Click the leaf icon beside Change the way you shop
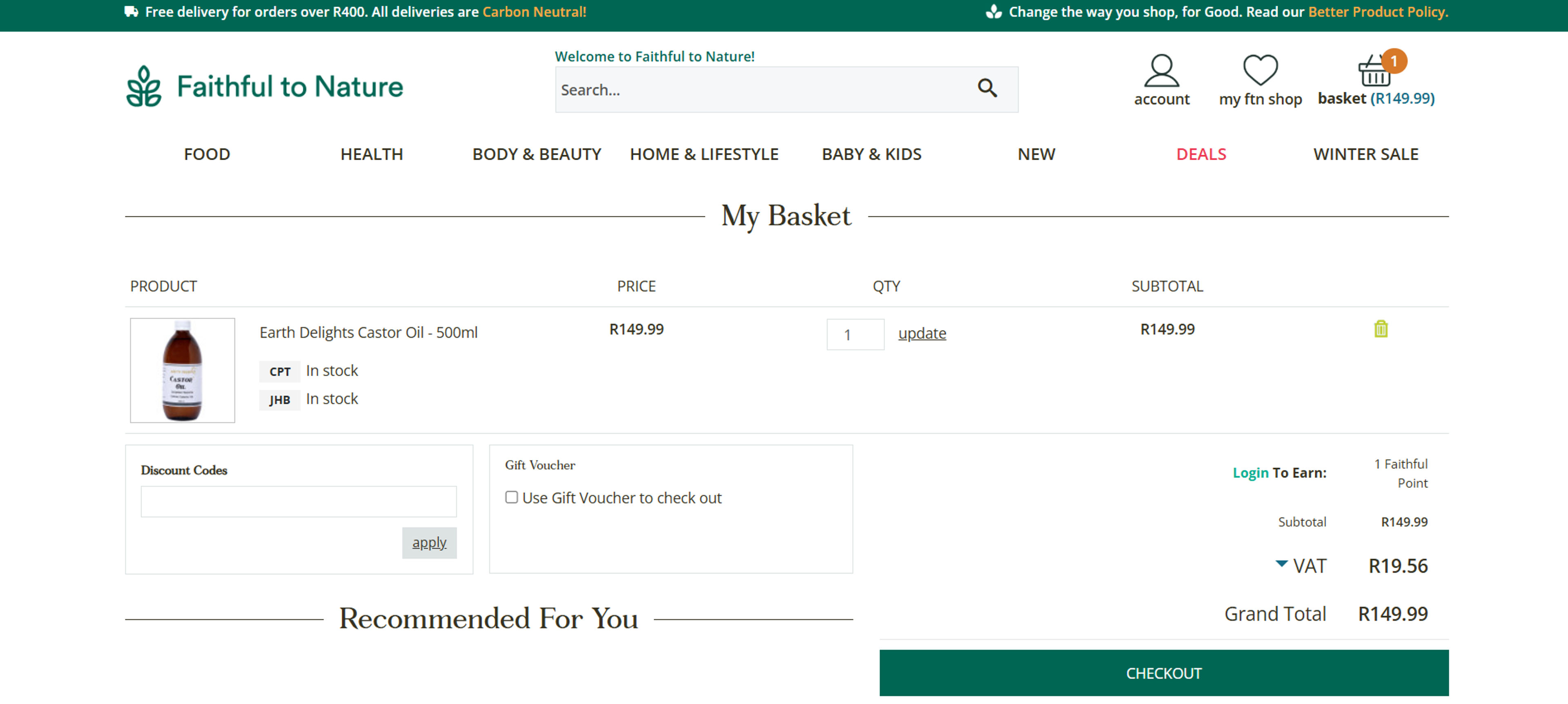This screenshot has height=704, width=1568. point(993,11)
